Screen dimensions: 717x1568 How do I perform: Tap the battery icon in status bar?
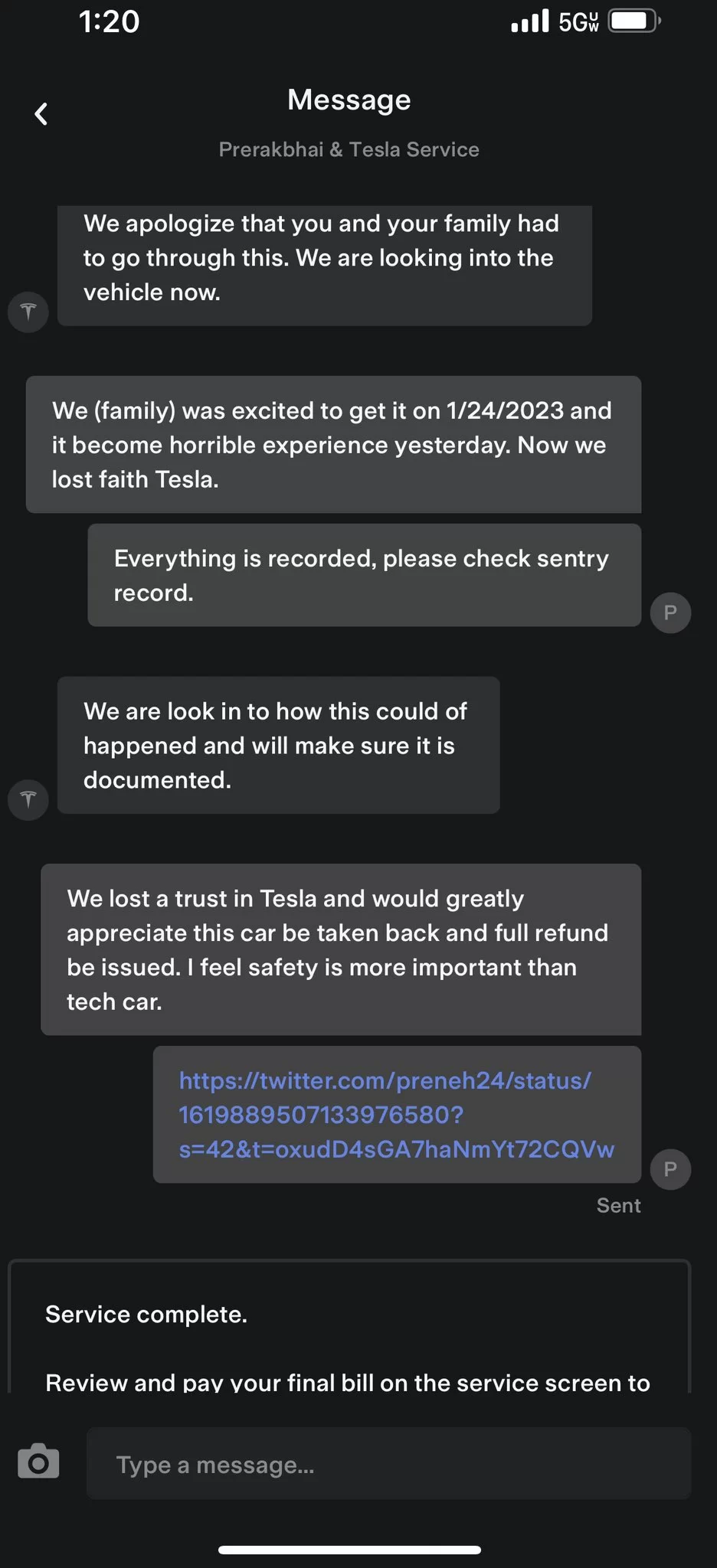pos(634,21)
